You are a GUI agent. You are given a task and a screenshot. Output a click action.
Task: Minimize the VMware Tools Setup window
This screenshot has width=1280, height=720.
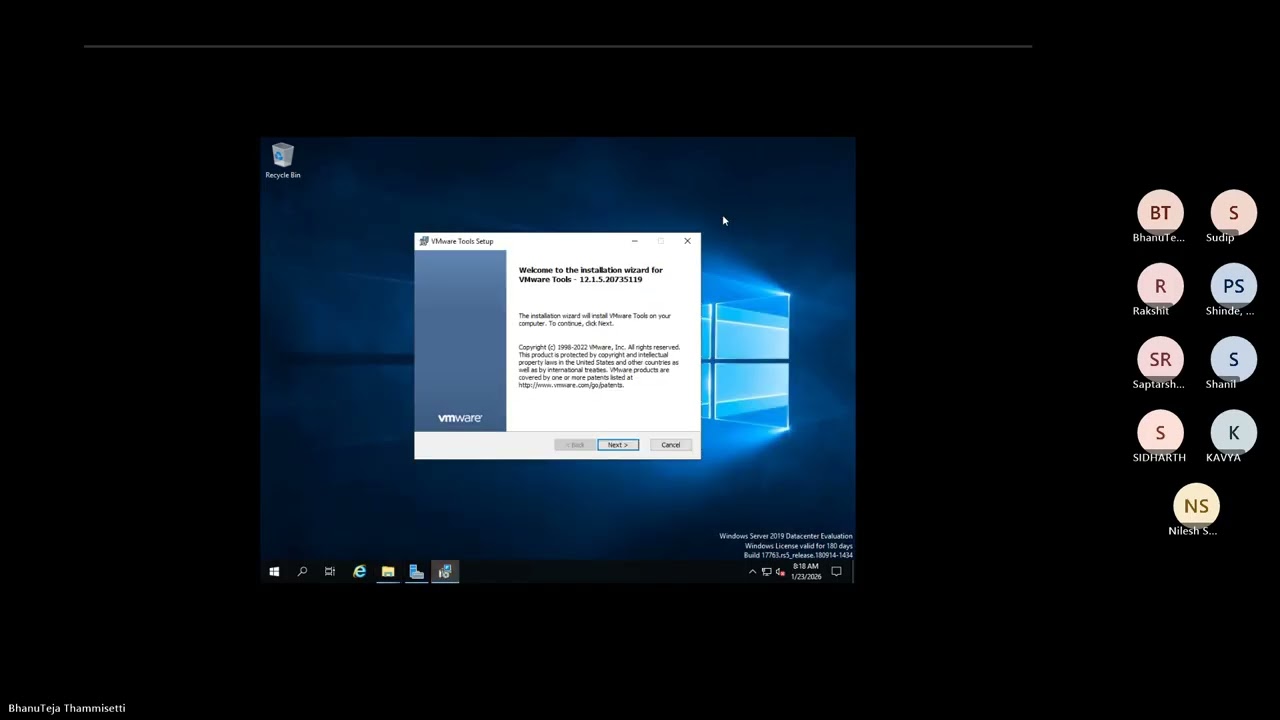634,241
